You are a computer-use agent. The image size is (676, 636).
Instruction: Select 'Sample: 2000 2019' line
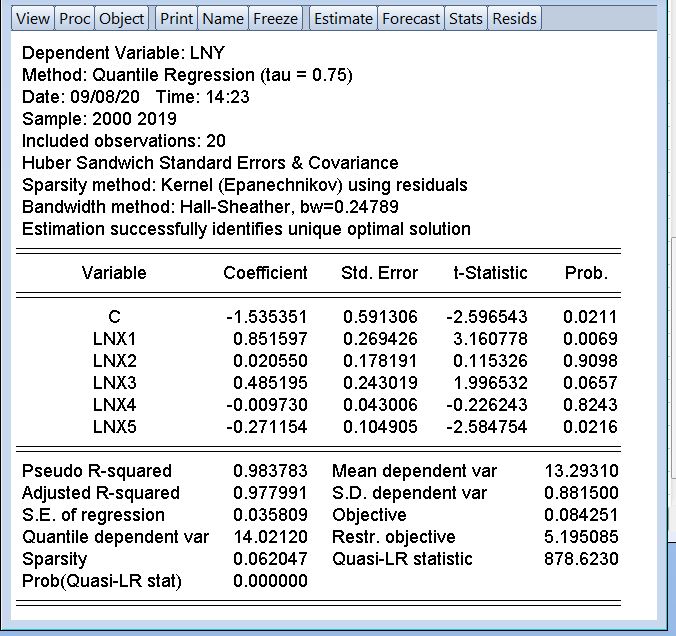point(99,119)
